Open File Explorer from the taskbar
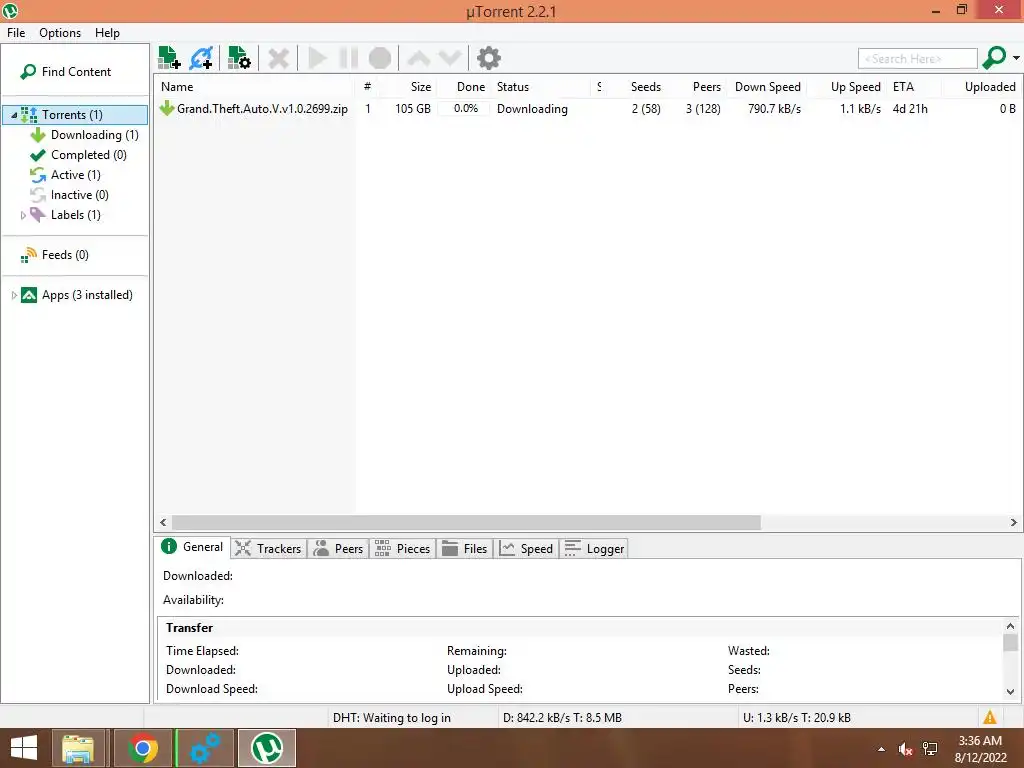Image resolution: width=1024 pixels, height=768 pixels. [x=78, y=748]
